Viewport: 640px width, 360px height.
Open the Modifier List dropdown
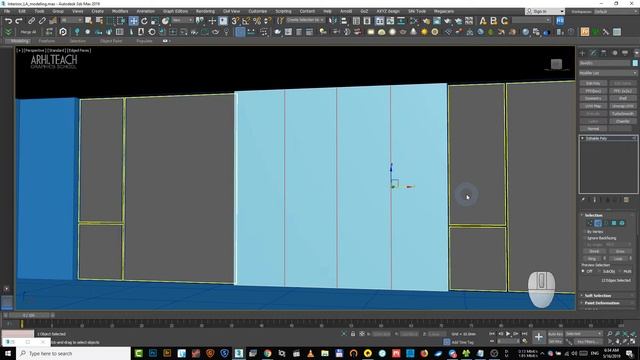point(608,73)
